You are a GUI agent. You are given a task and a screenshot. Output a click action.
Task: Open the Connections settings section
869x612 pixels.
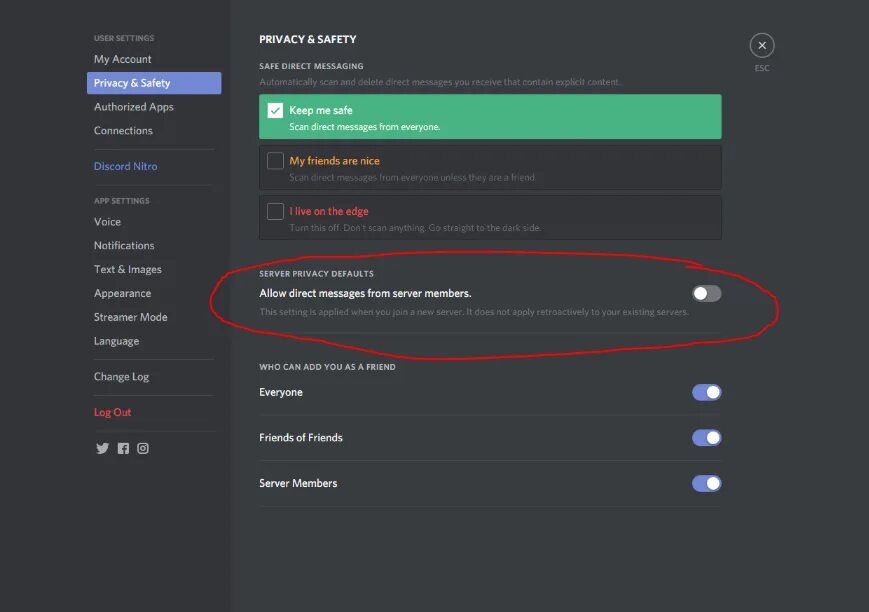(x=123, y=131)
